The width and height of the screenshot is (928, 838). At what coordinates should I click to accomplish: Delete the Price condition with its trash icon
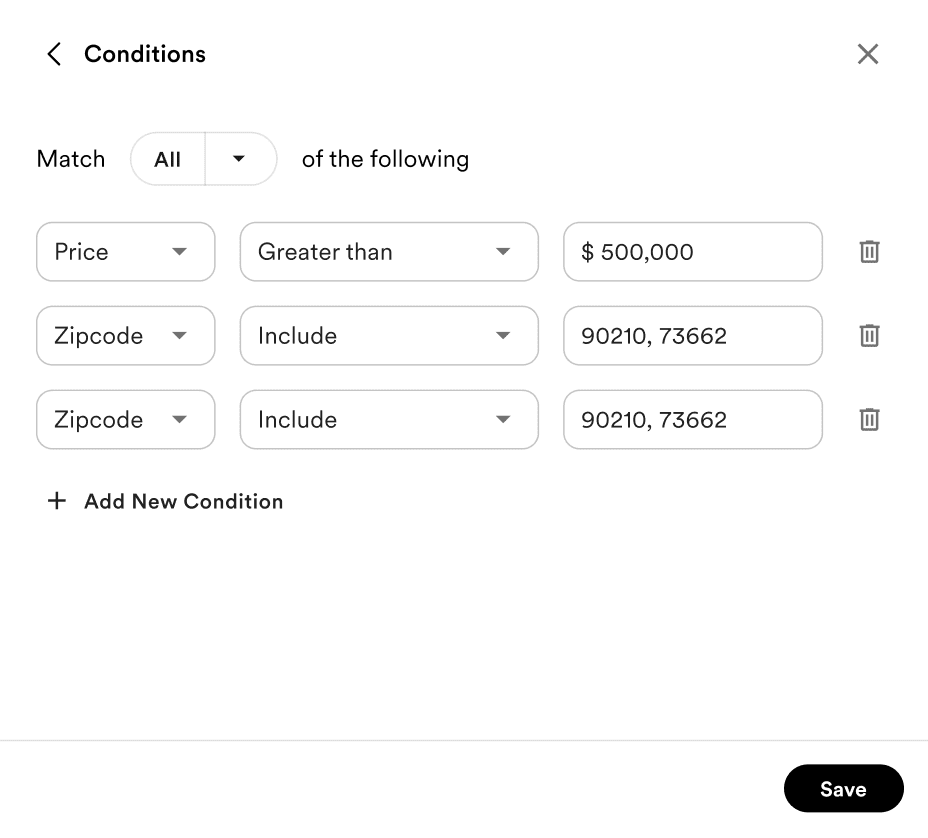point(870,252)
